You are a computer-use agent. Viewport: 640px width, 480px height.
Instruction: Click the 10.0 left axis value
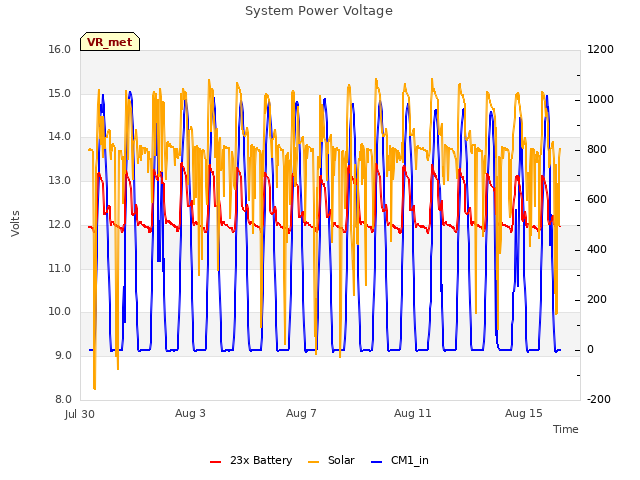coord(60,312)
